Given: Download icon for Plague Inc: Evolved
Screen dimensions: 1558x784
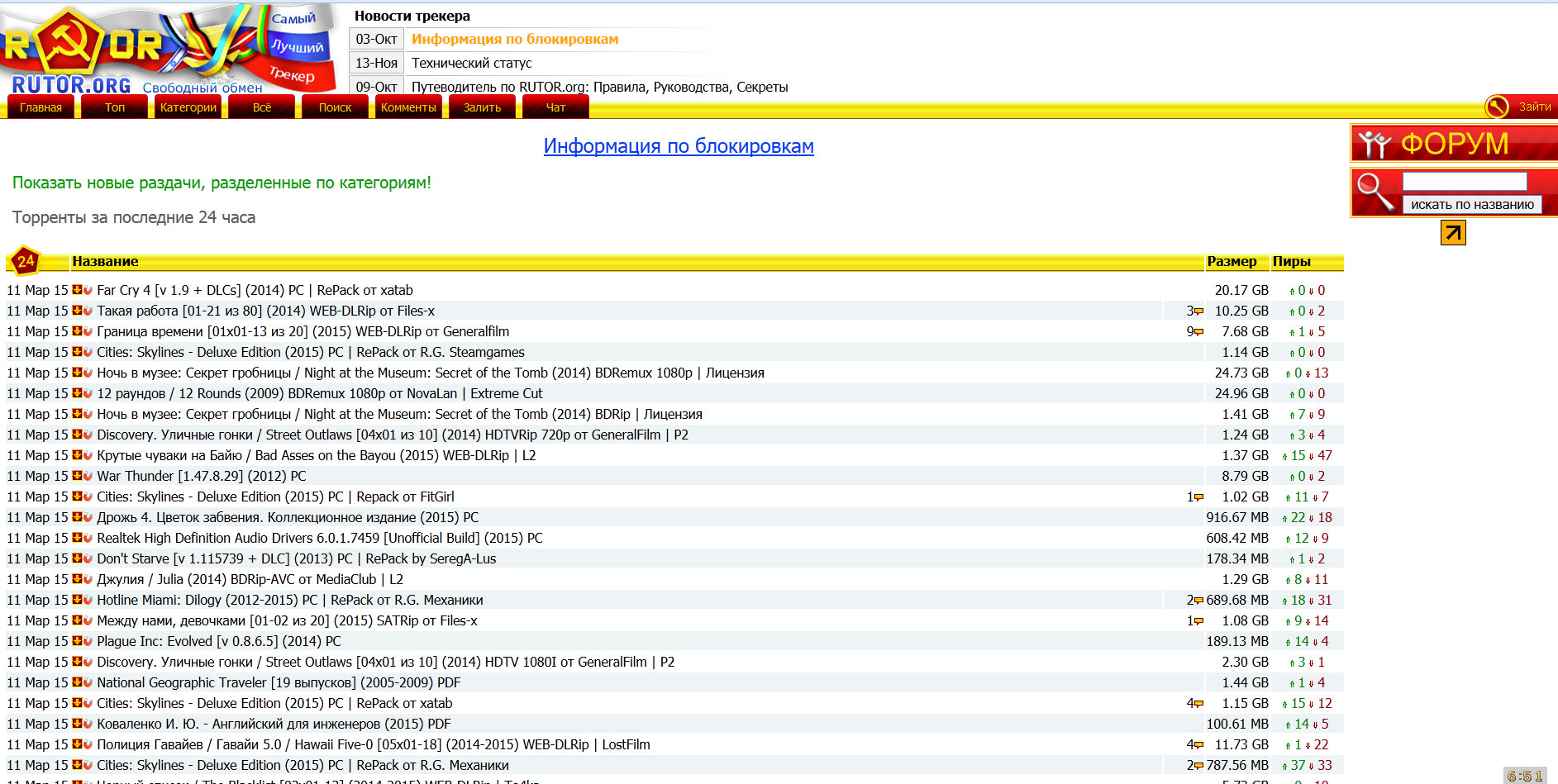Looking at the screenshot, I should point(77,640).
